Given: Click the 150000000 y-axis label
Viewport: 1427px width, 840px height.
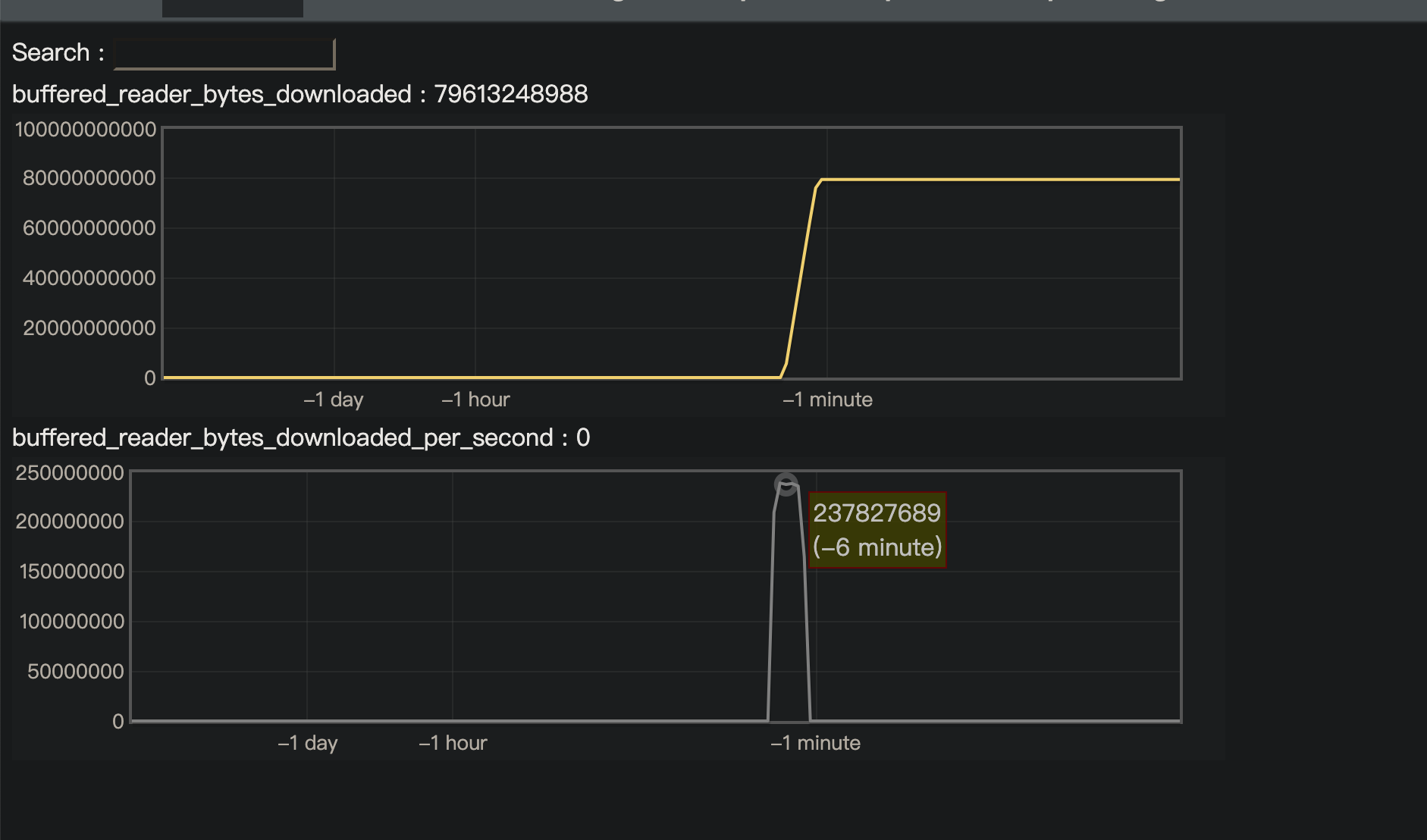Looking at the screenshot, I should coord(71,572).
